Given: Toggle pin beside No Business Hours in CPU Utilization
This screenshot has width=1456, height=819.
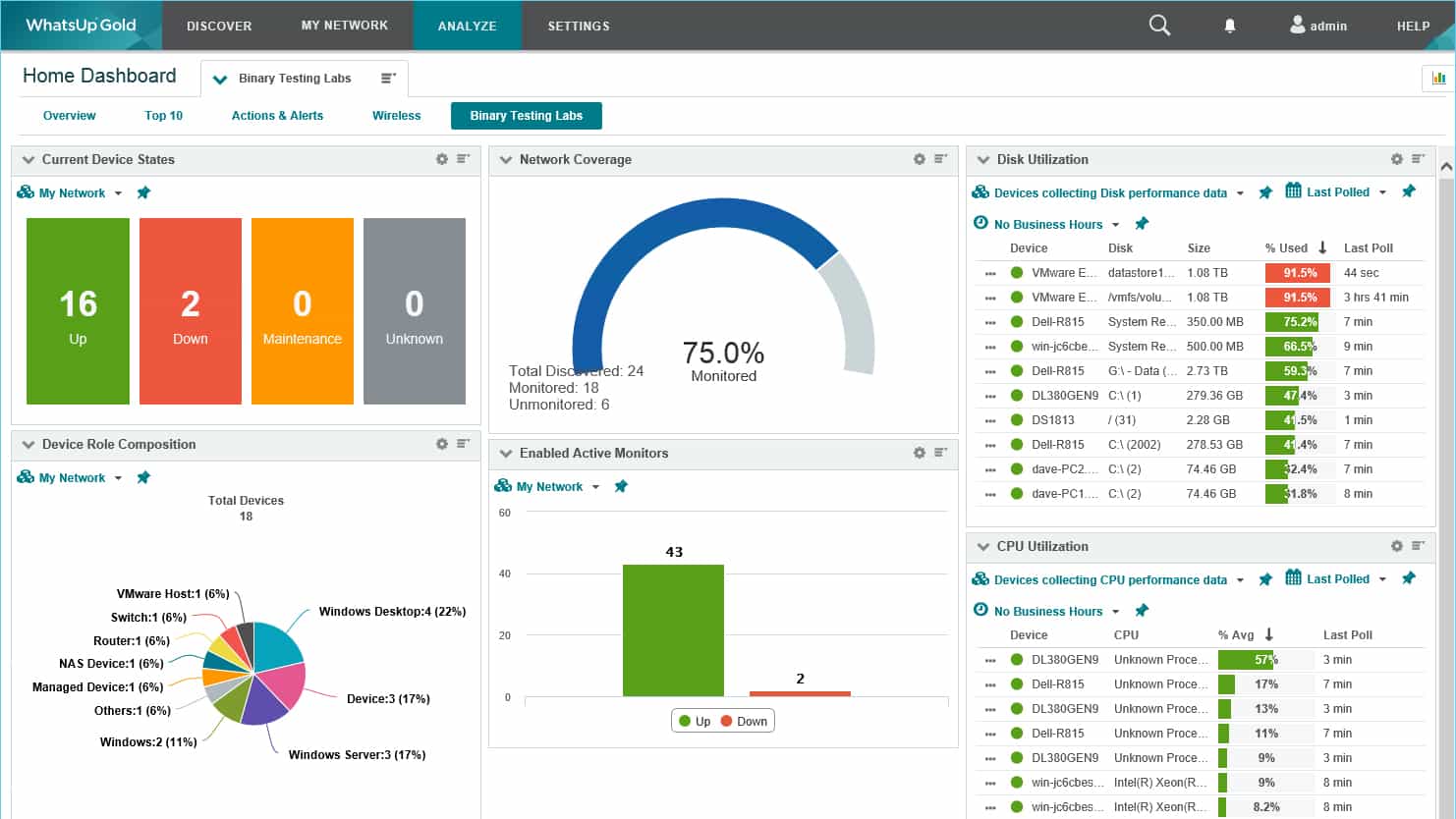Looking at the screenshot, I should (1142, 611).
